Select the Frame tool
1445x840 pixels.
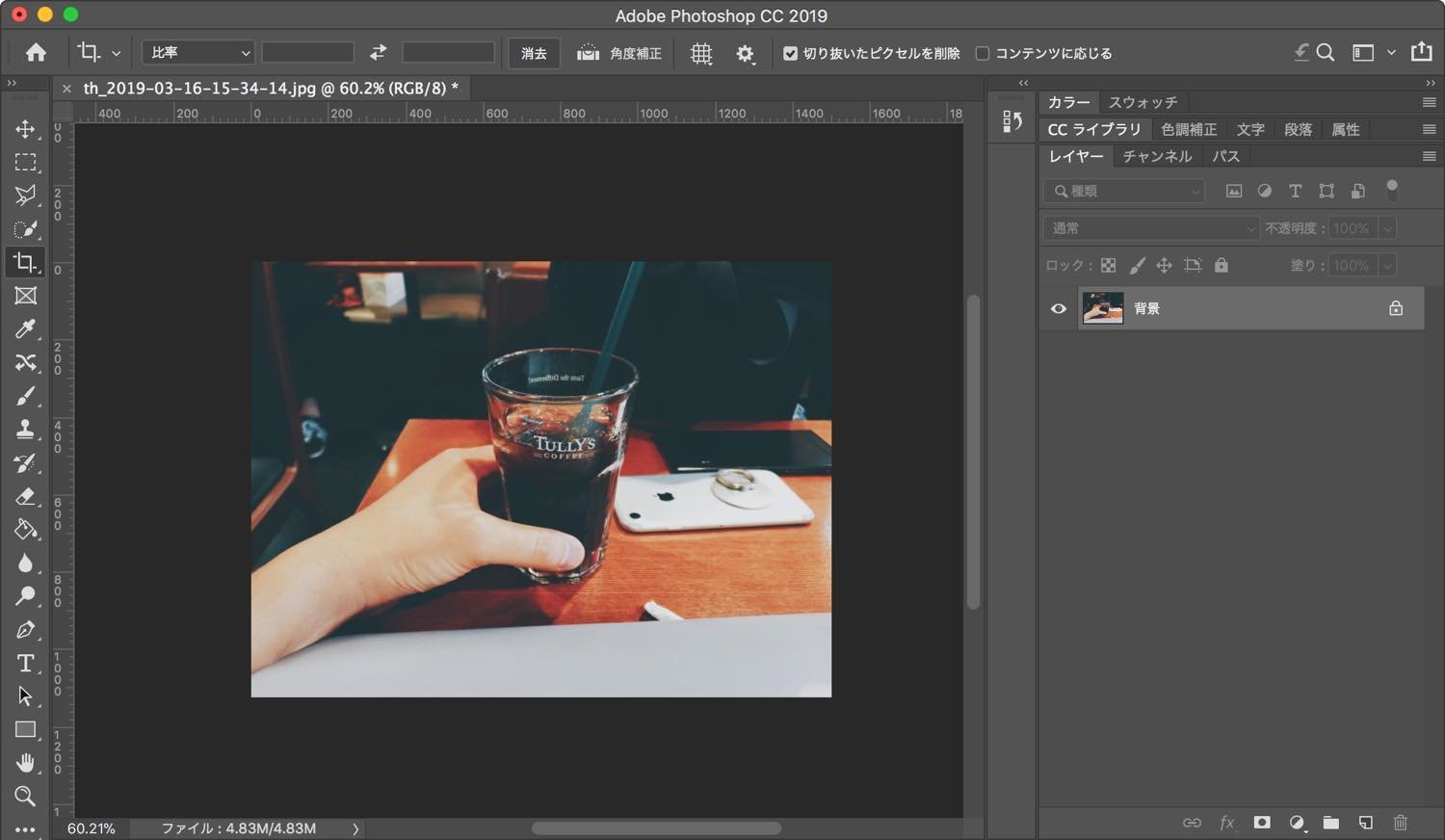click(25, 296)
